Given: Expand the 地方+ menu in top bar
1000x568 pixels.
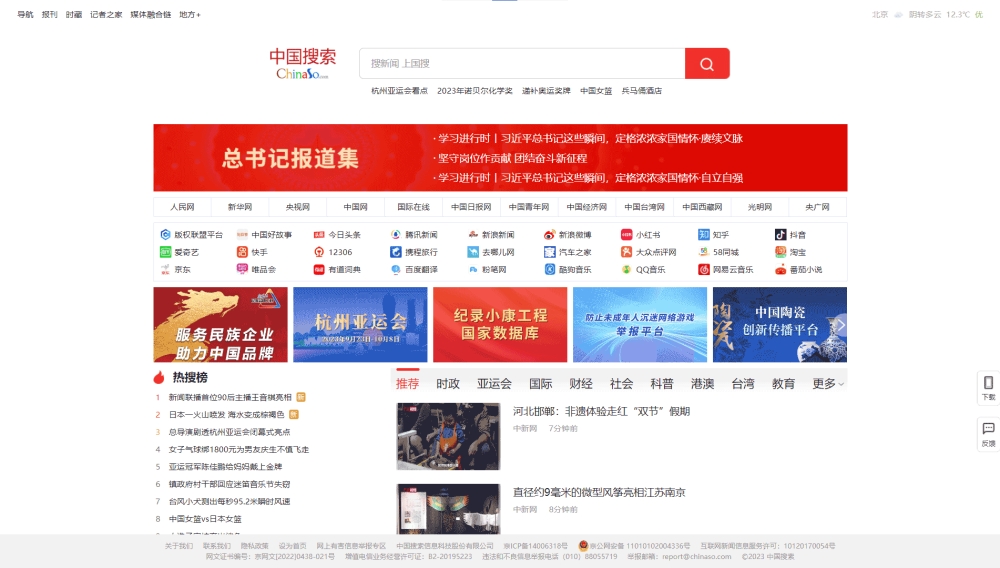Looking at the screenshot, I should click(x=189, y=15).
